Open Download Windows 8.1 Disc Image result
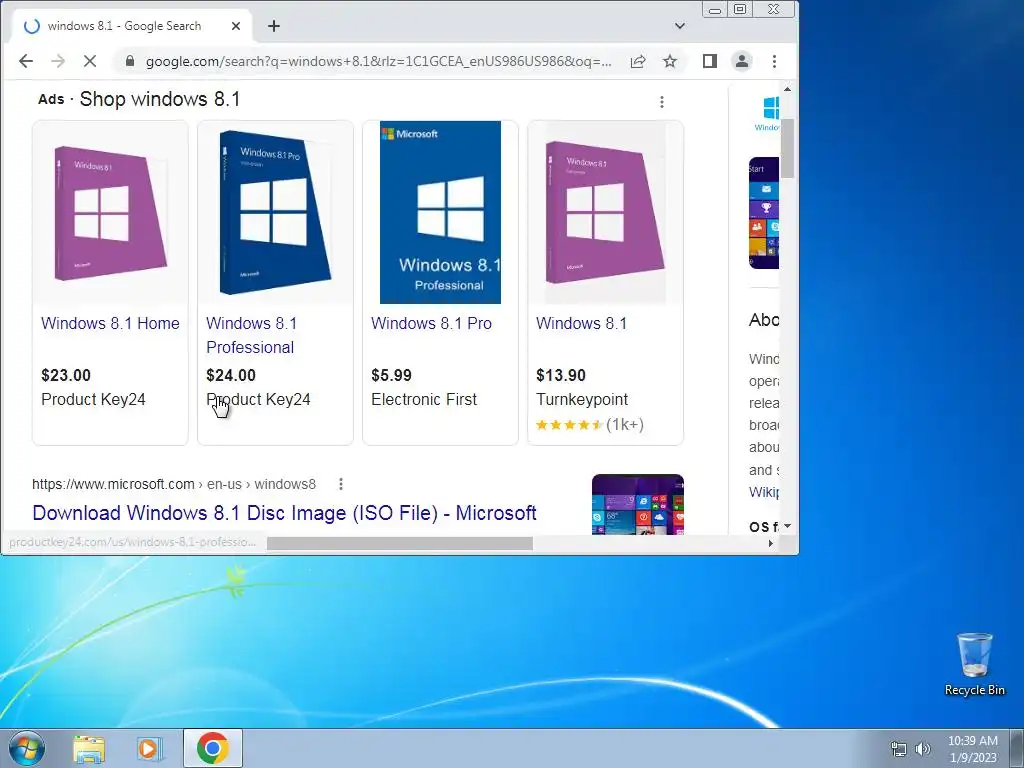Screen dimensions: 1024x768 [285, 513]
